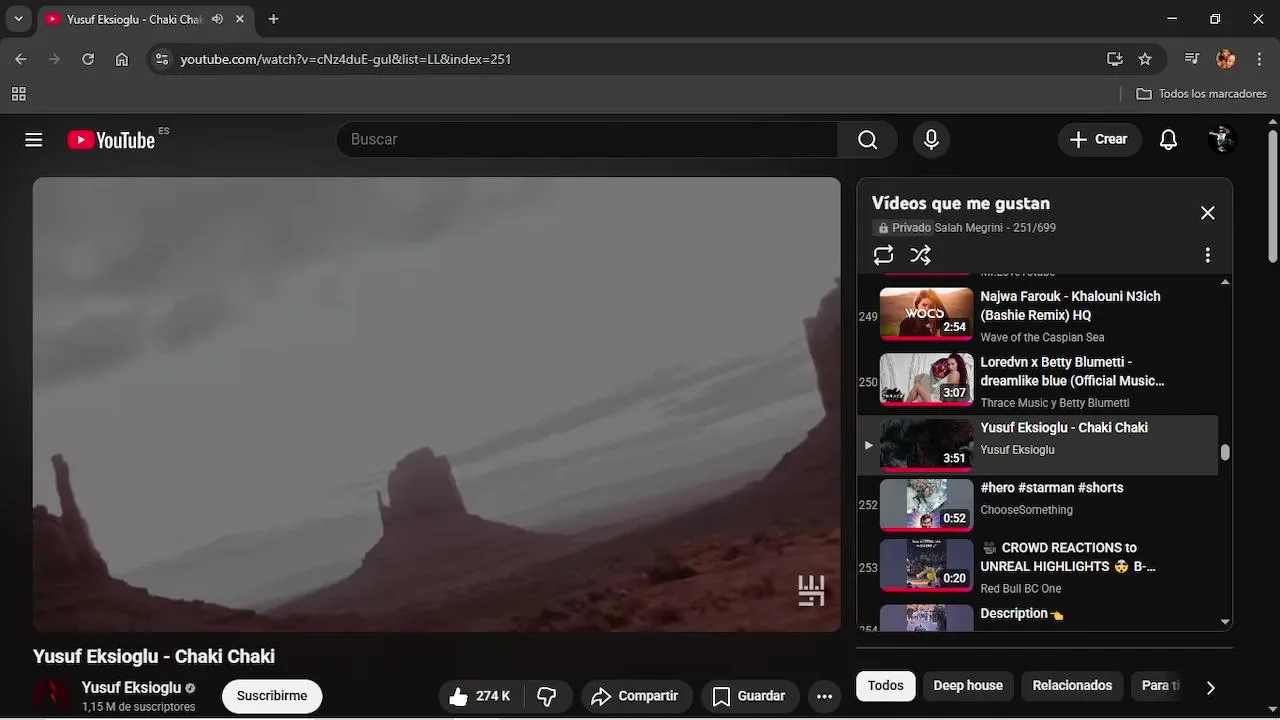
Task: Open the browser profile avatar
Action: 1226,59
